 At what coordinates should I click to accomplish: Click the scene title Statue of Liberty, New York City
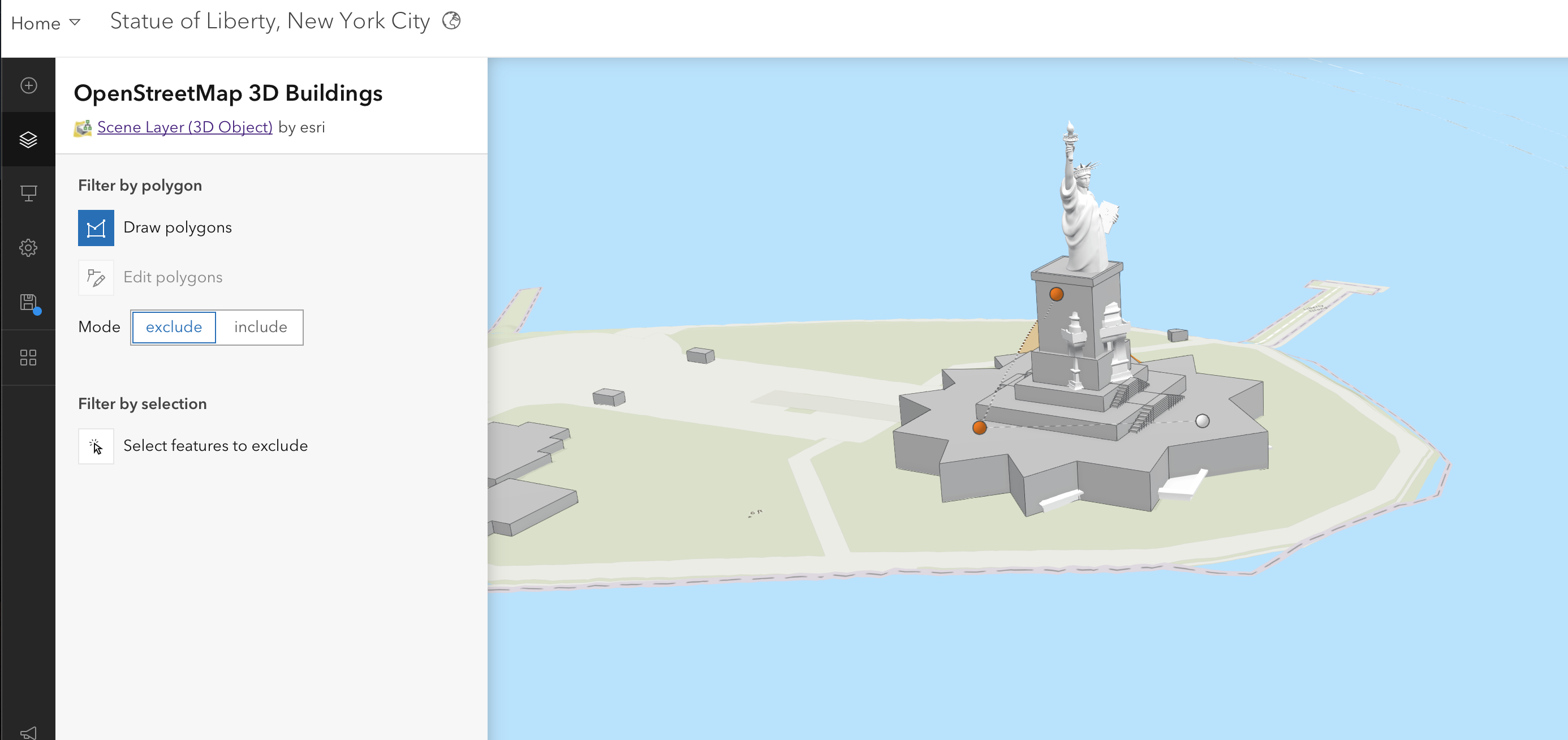point(270,21)
